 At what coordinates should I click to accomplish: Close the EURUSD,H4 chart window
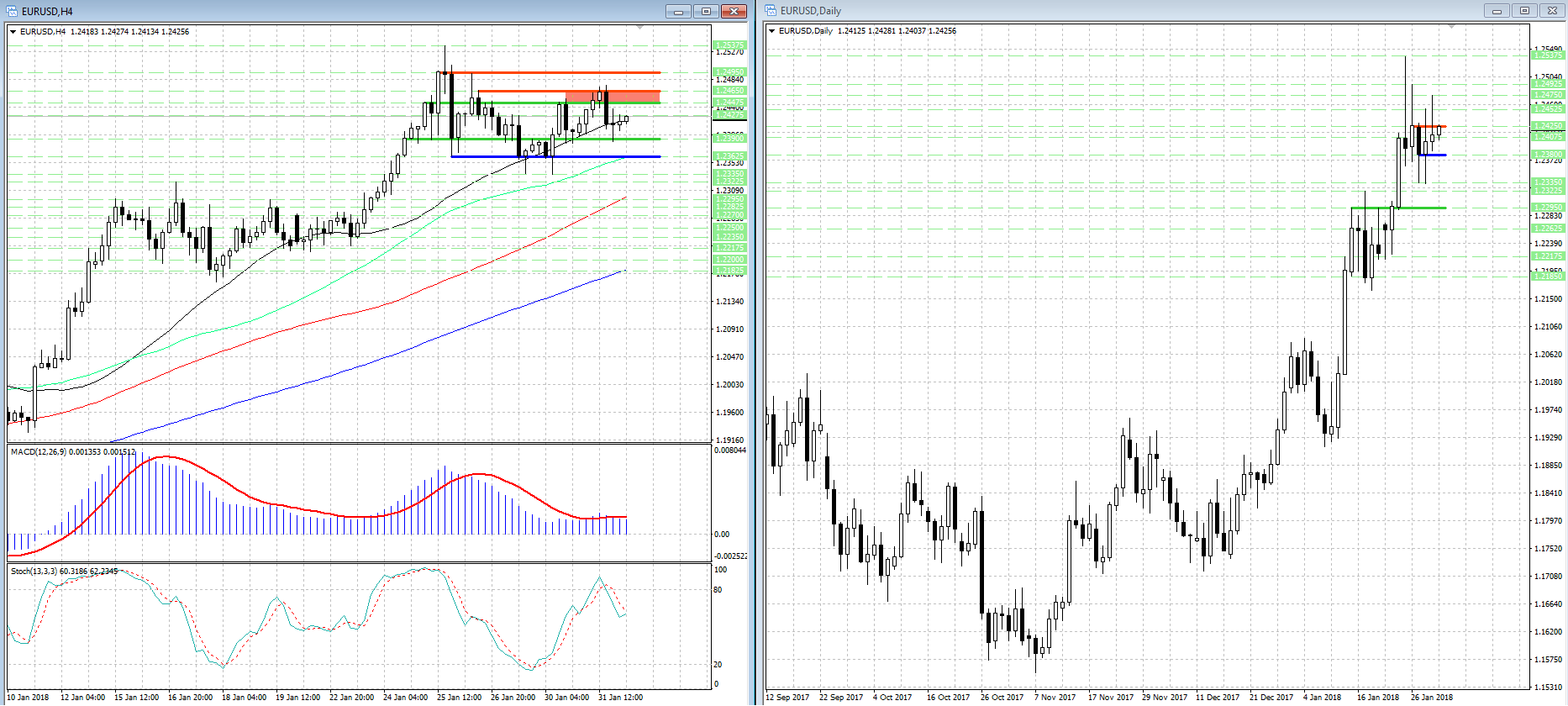[x=734, y=11]
